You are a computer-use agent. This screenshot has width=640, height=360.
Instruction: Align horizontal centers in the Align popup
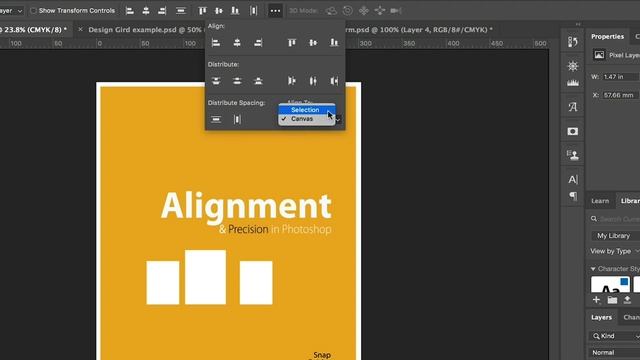click(237, 42)
